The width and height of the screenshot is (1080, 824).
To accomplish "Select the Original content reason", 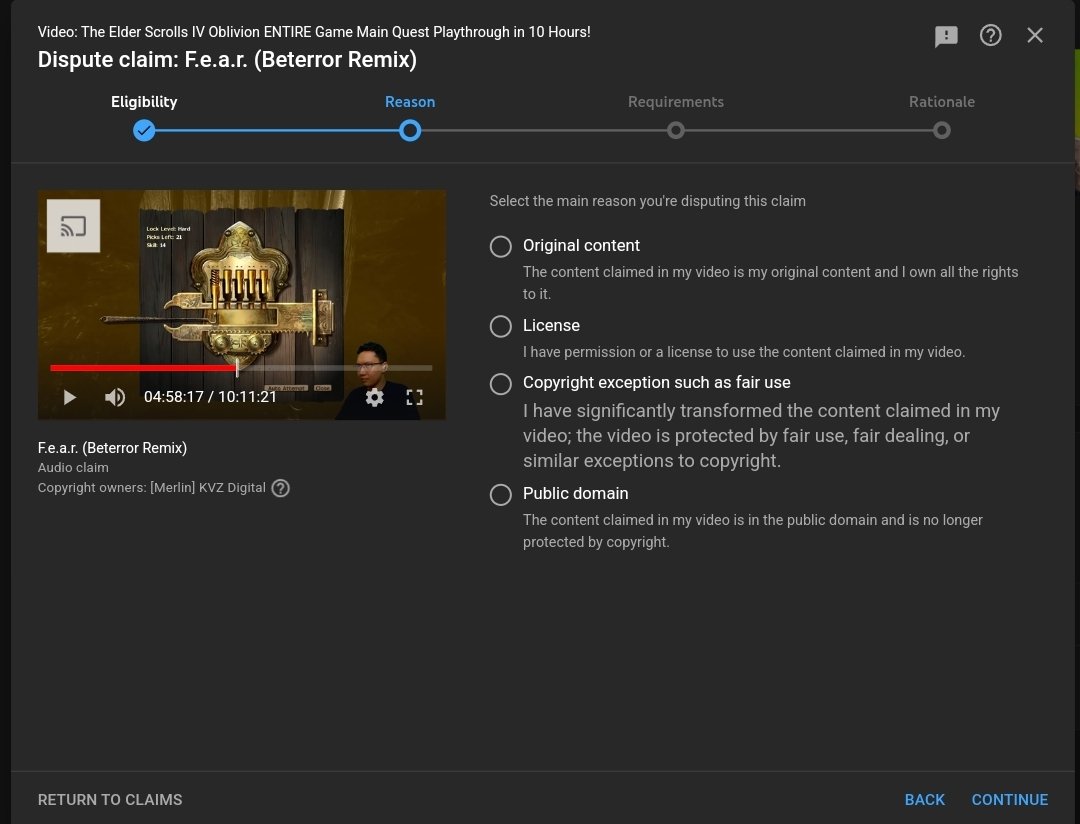I will (x=501, y=246).
